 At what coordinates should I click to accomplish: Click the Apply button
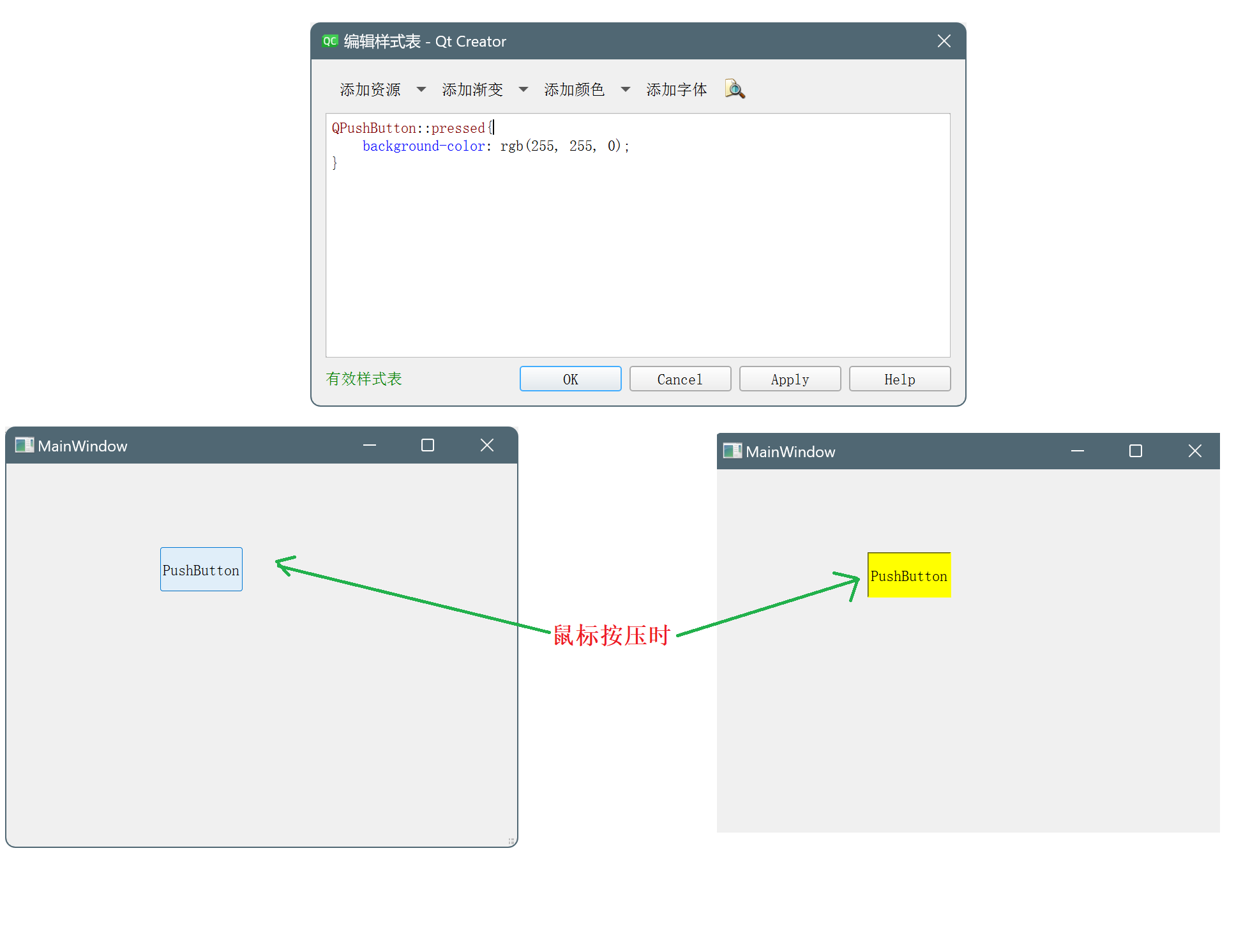[x=790, y=379]
